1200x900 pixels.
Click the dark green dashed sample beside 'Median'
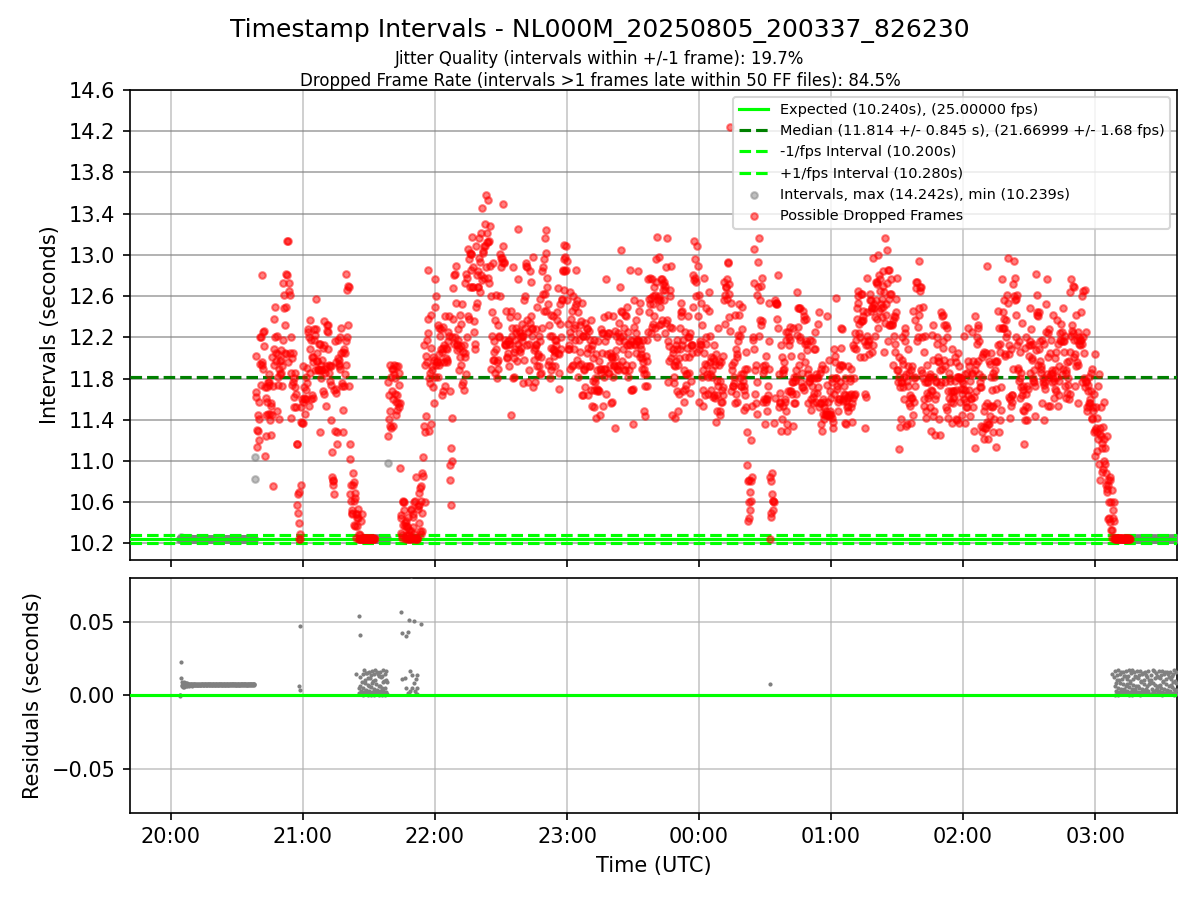(x=754, y=130)
